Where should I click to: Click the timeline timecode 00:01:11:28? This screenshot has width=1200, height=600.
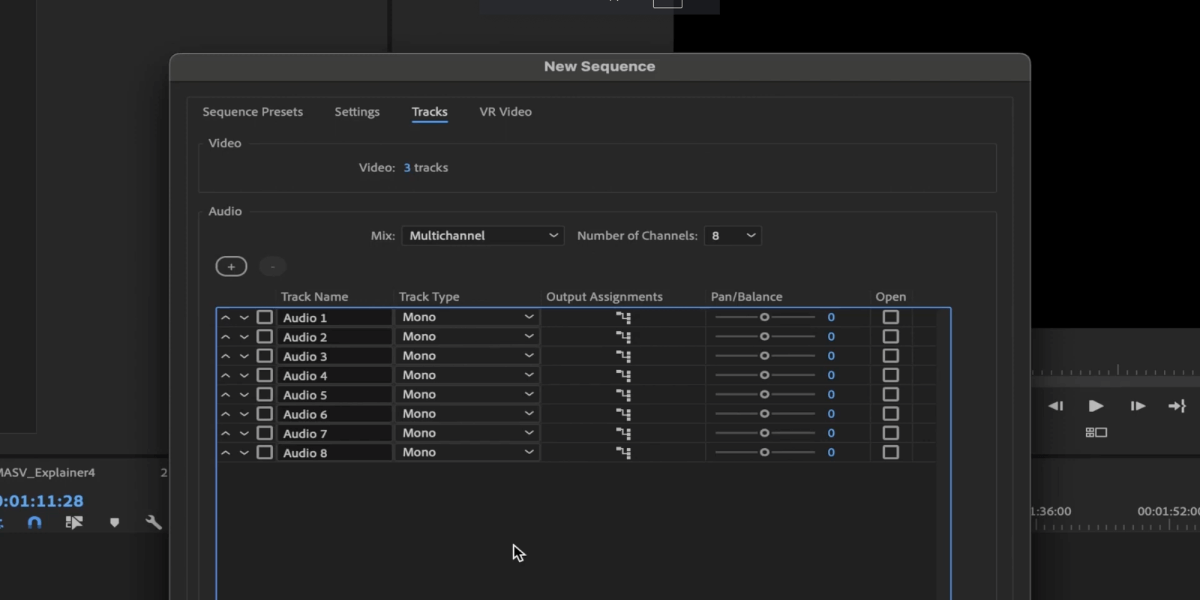42,501
